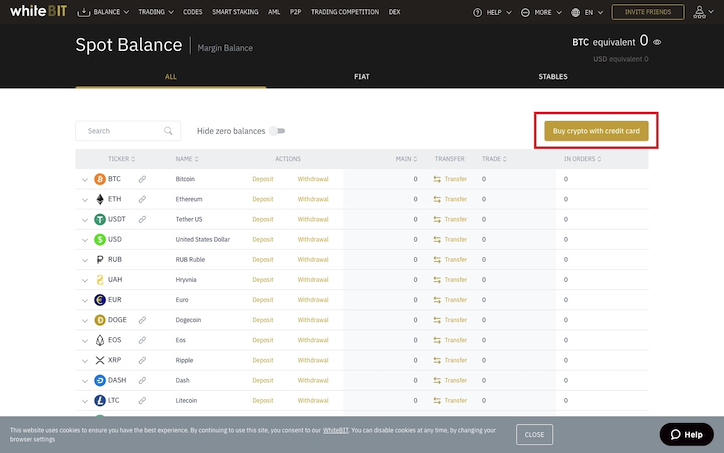This screenshot has height=453, width=724.
Task: Expand the BTC row chevron
Action: tap(84, 180)
